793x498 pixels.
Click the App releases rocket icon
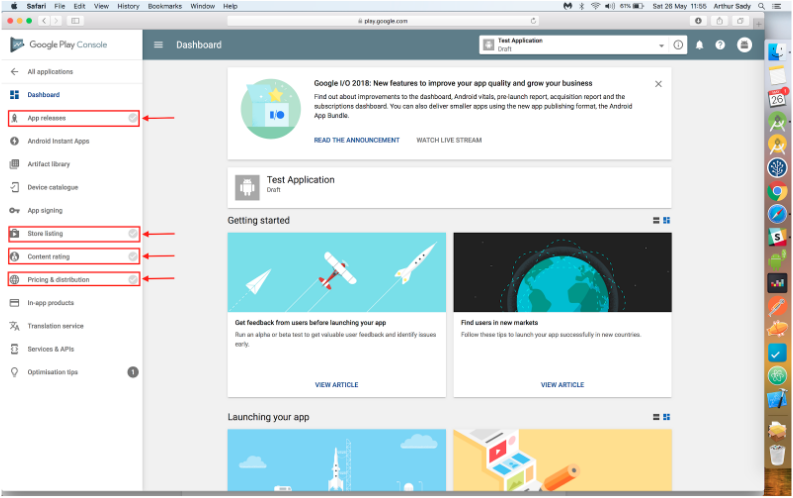pos(15,118)
